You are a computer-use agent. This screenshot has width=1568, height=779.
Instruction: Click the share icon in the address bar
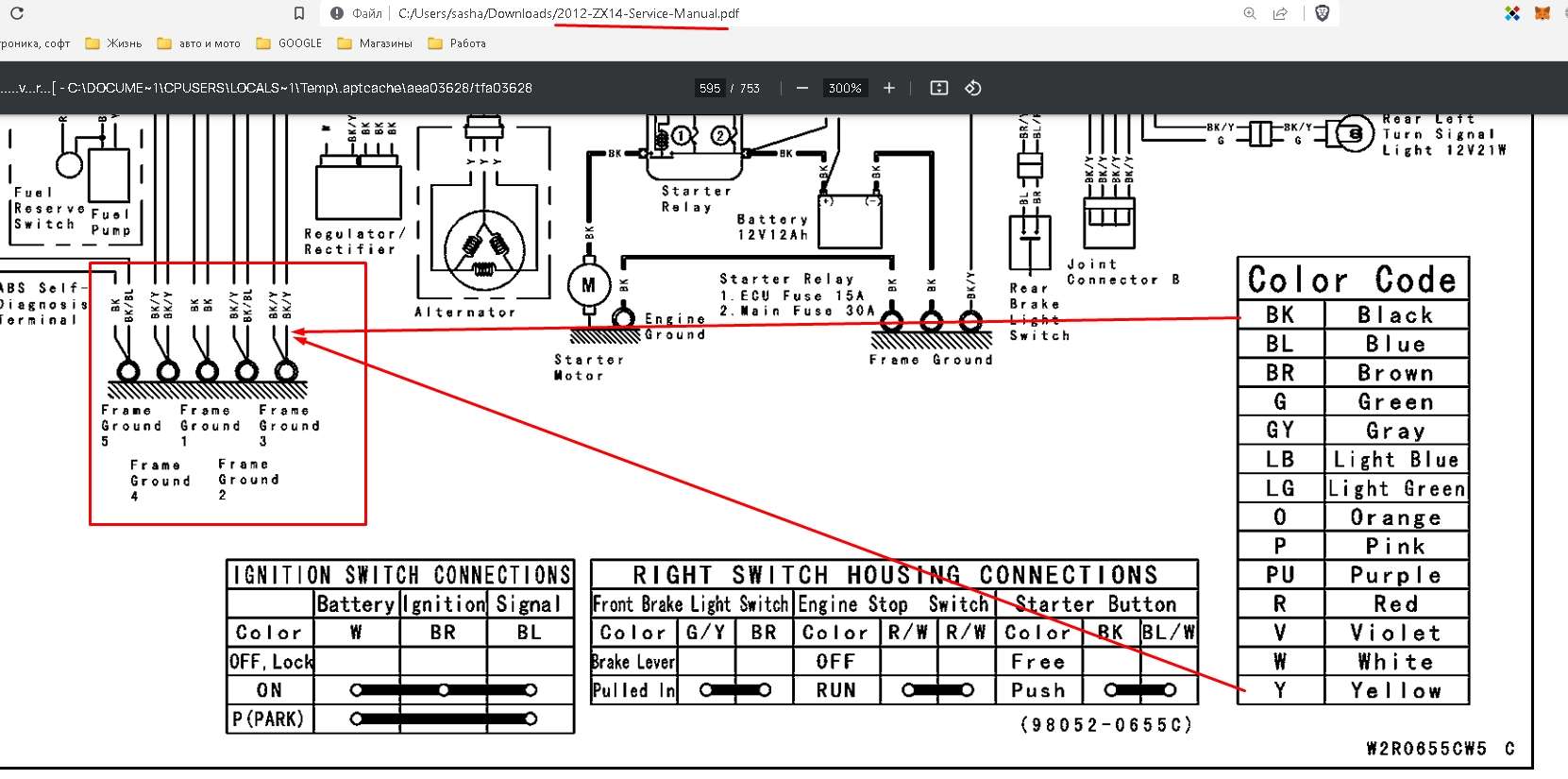click(1280, 13)
